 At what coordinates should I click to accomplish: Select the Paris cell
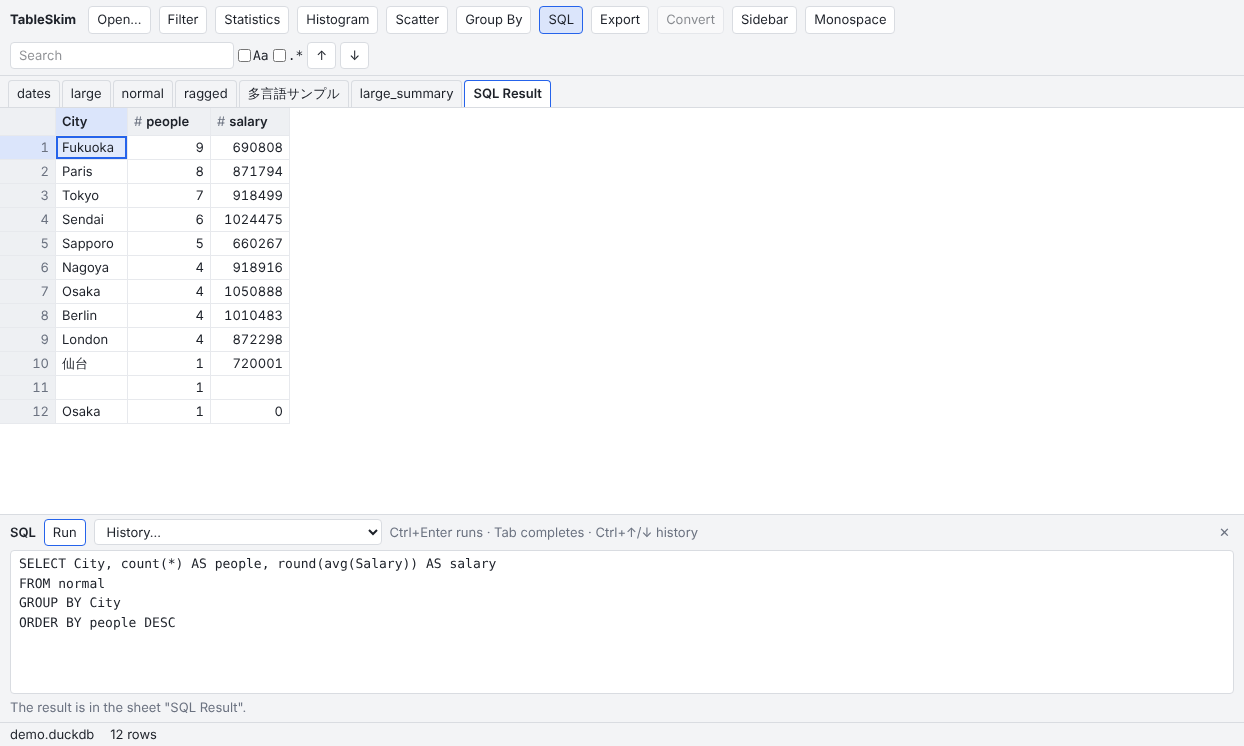click(91, 171)
